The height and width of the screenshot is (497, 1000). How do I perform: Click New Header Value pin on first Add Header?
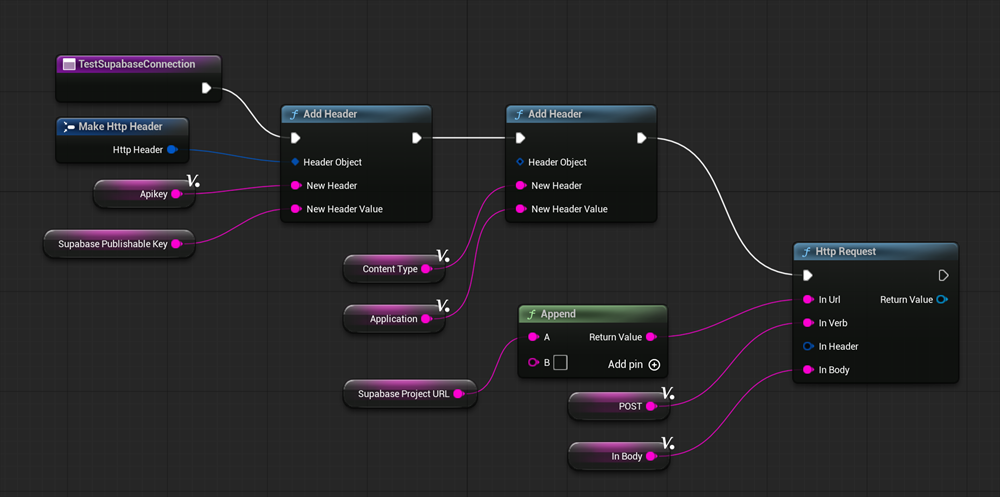coord(296,209)
